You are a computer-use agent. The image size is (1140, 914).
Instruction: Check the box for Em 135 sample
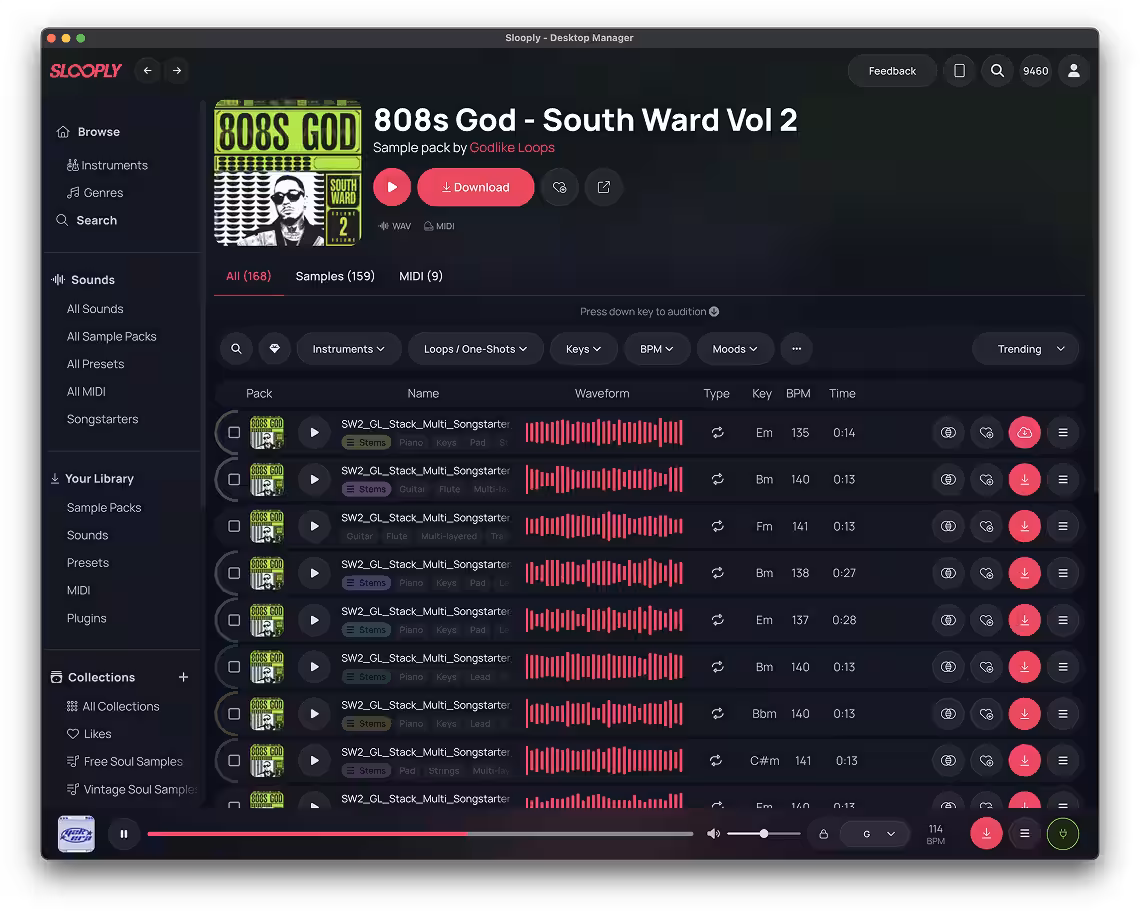pyautogui.click(x=234, y=433)
